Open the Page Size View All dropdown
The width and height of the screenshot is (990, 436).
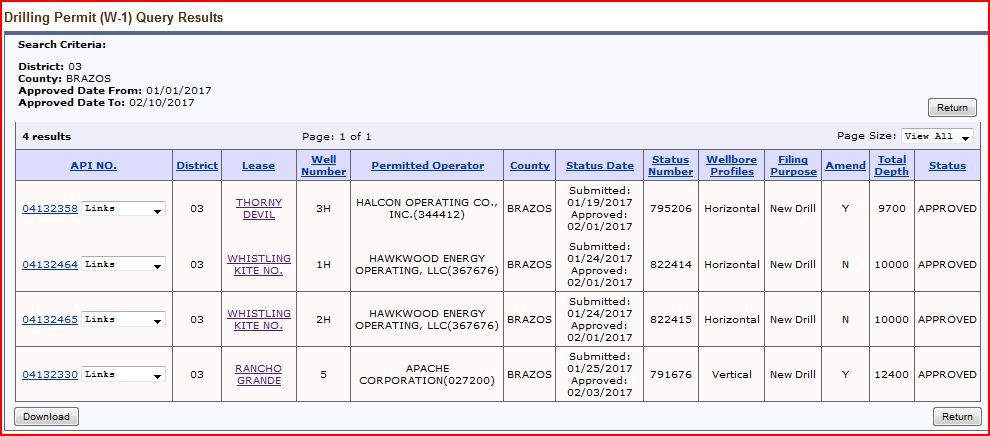[937, 136]
